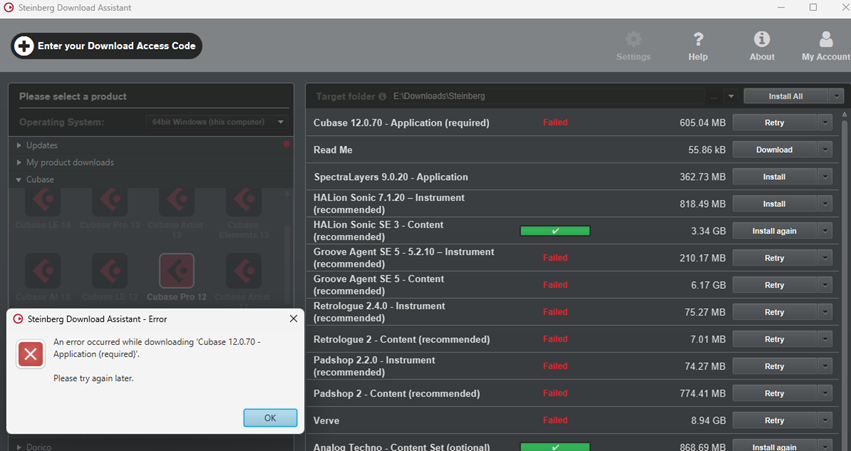Install SpectraLayers 9.0.20 Application
This screenshot has height=451, width=851.
pyautogui.click(x=774, y=177)
